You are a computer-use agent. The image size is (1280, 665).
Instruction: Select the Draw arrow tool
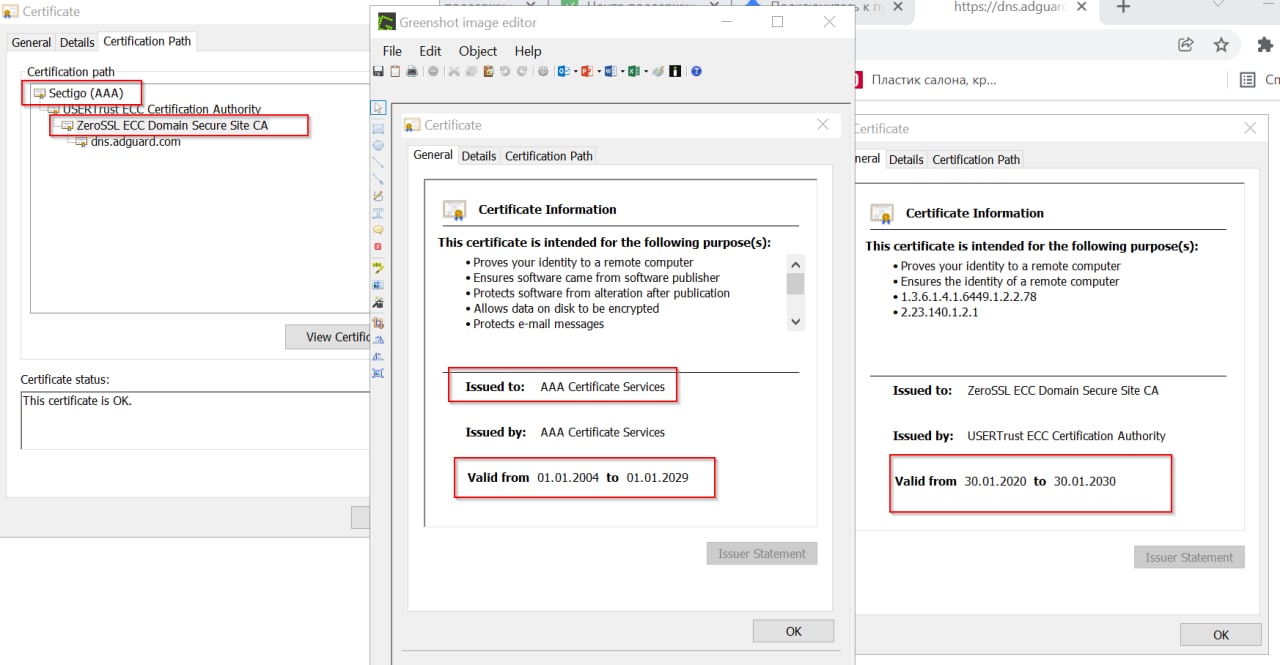point(378,179)
